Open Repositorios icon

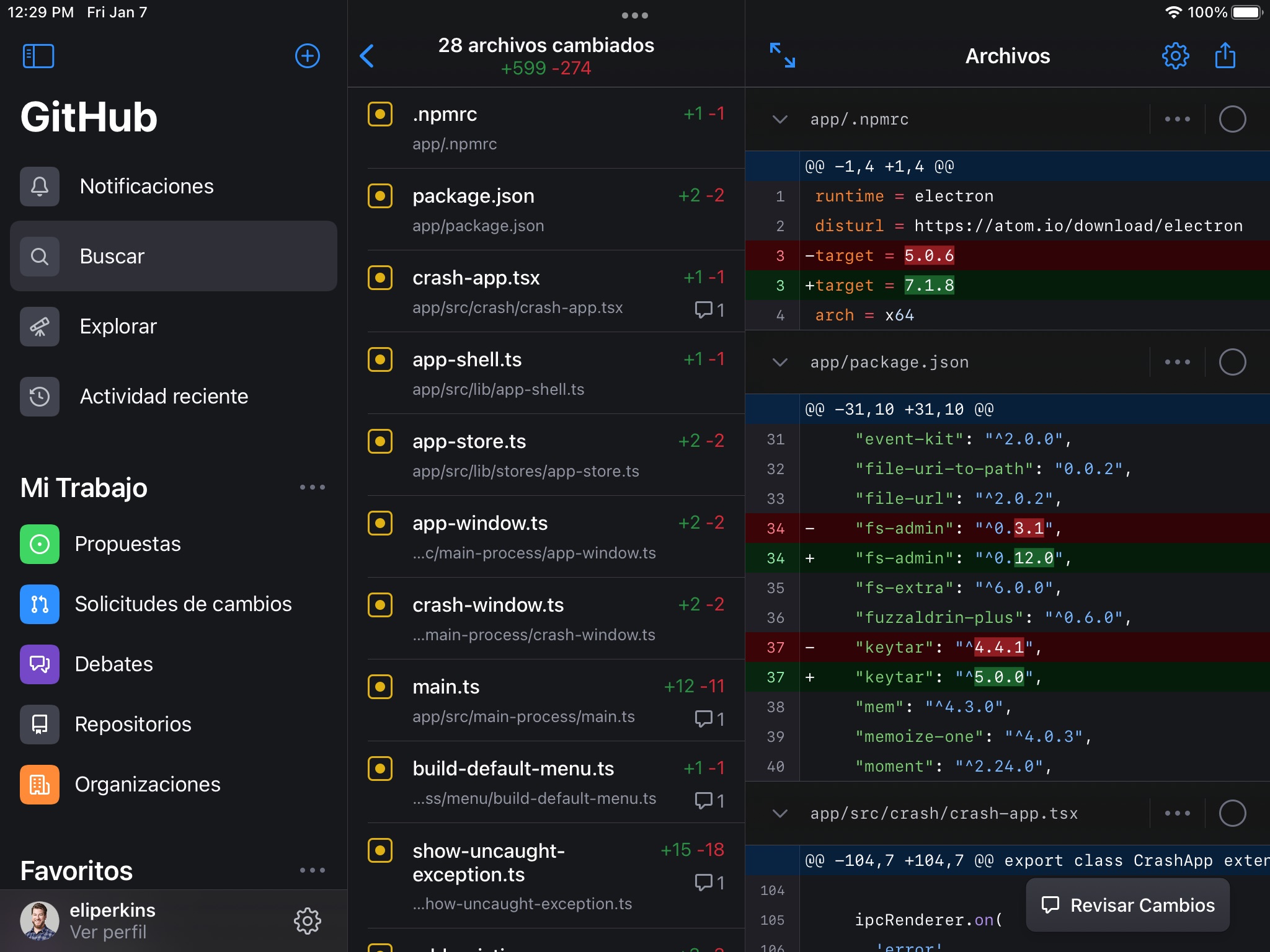point(40,724)
